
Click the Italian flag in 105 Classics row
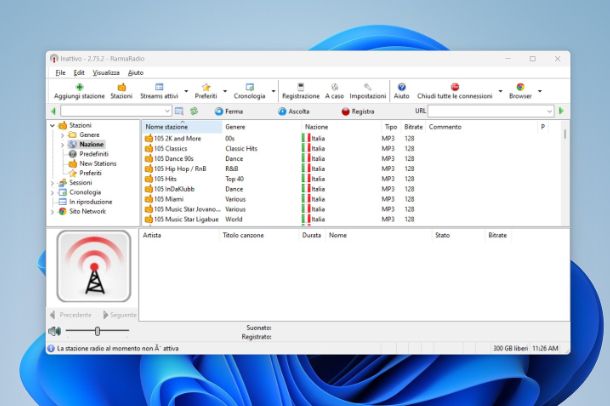tap(306, 149)
